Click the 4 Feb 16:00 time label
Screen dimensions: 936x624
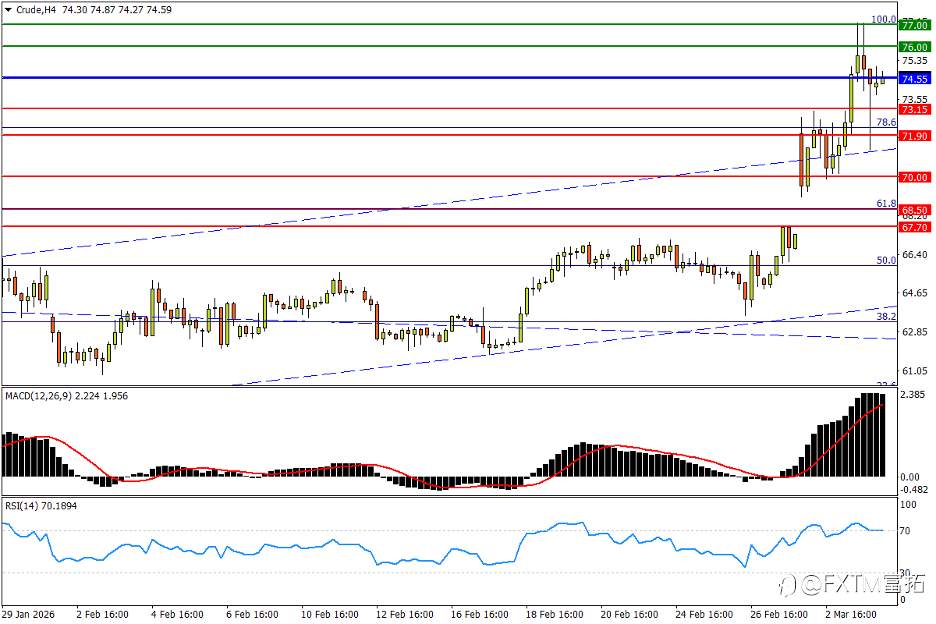point(177,614)
